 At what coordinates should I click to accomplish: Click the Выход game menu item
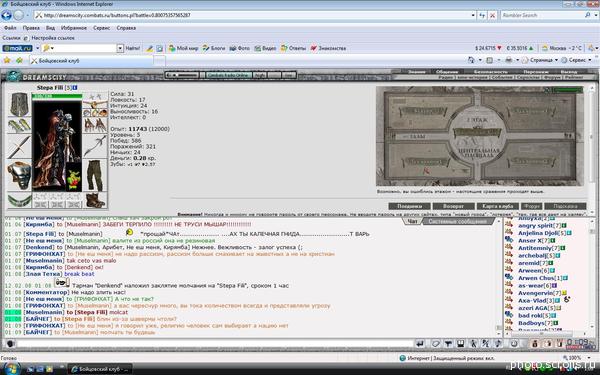click(569, 72)
